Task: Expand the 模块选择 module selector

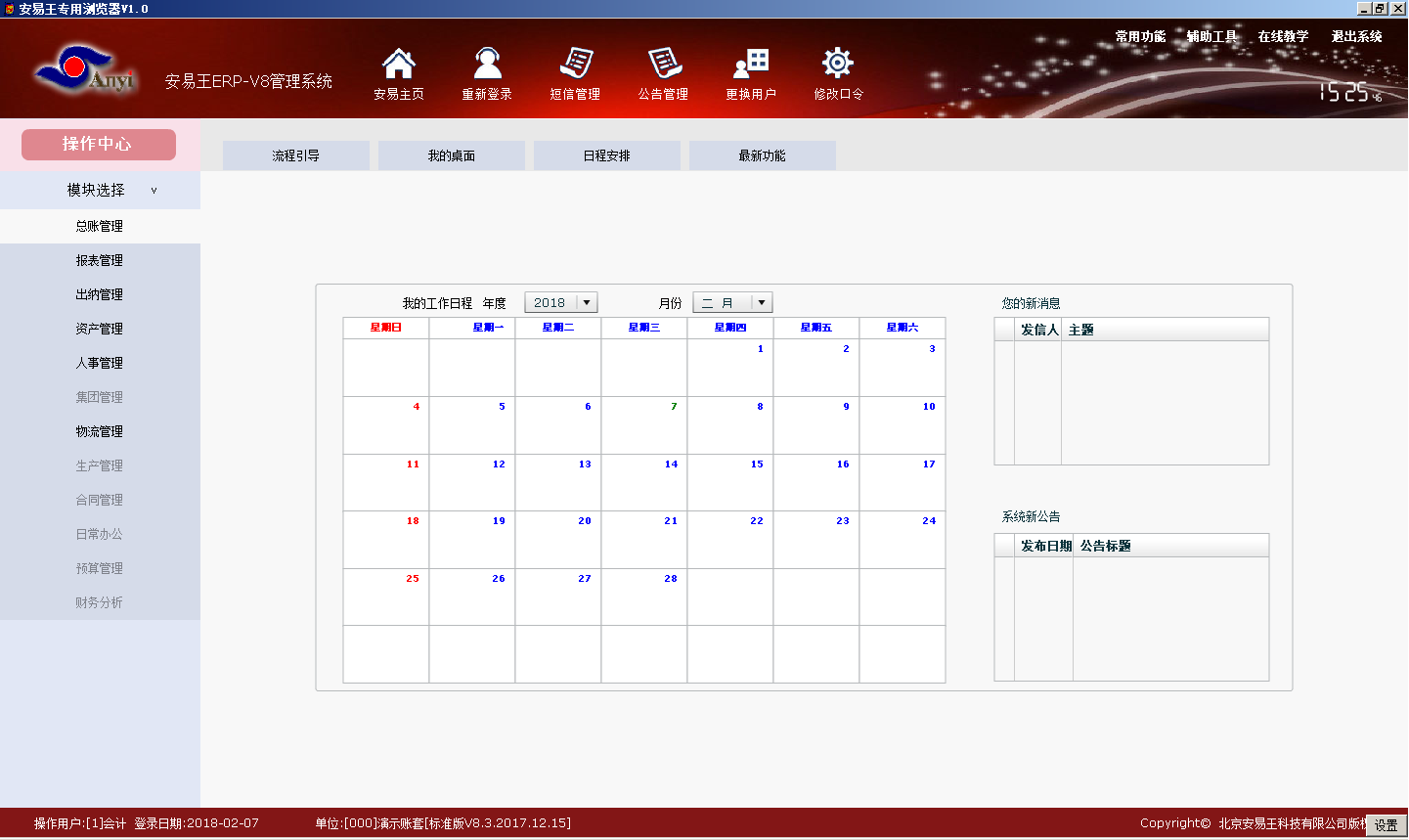Action: tap(100, 190)
